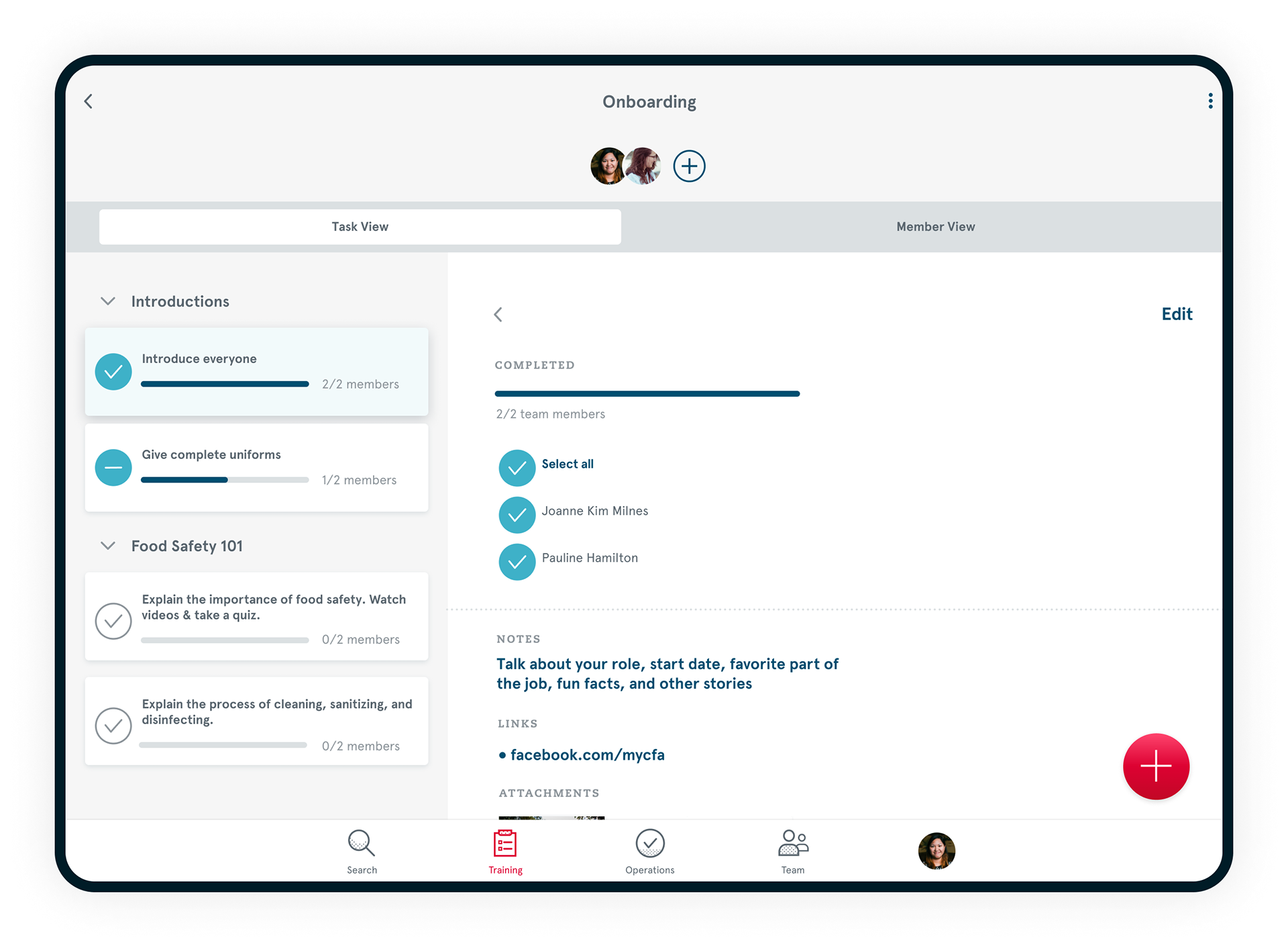Image resolution: width=1288 pixels, height=947 pixels.
Task: Check off the cleaning, sanitizing task
Action: click(113, 726)
